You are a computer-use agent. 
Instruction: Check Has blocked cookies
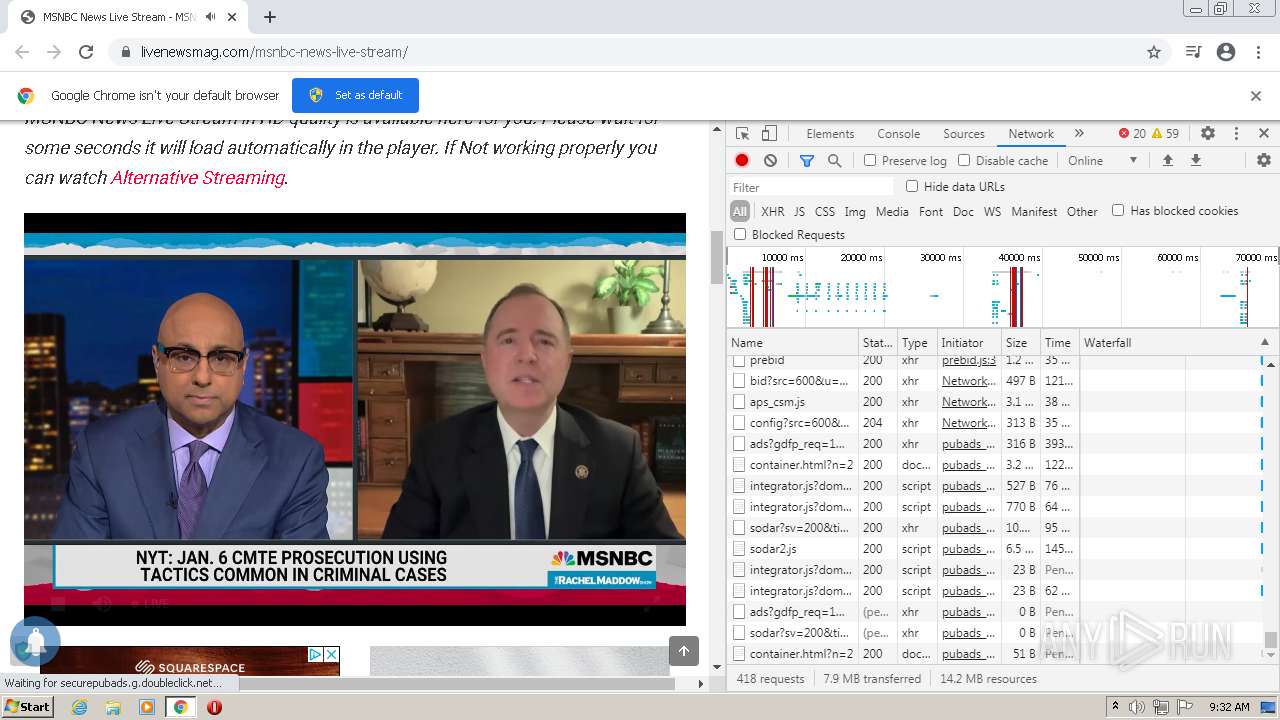click(x=1118, y=210)
